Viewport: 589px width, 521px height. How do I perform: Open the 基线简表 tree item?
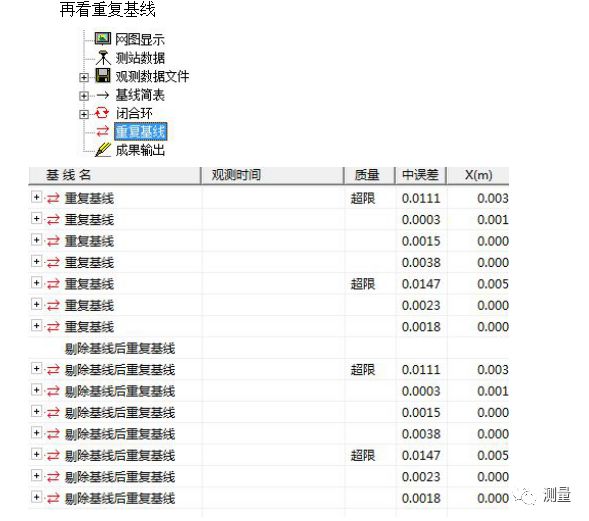click(140, 95)
